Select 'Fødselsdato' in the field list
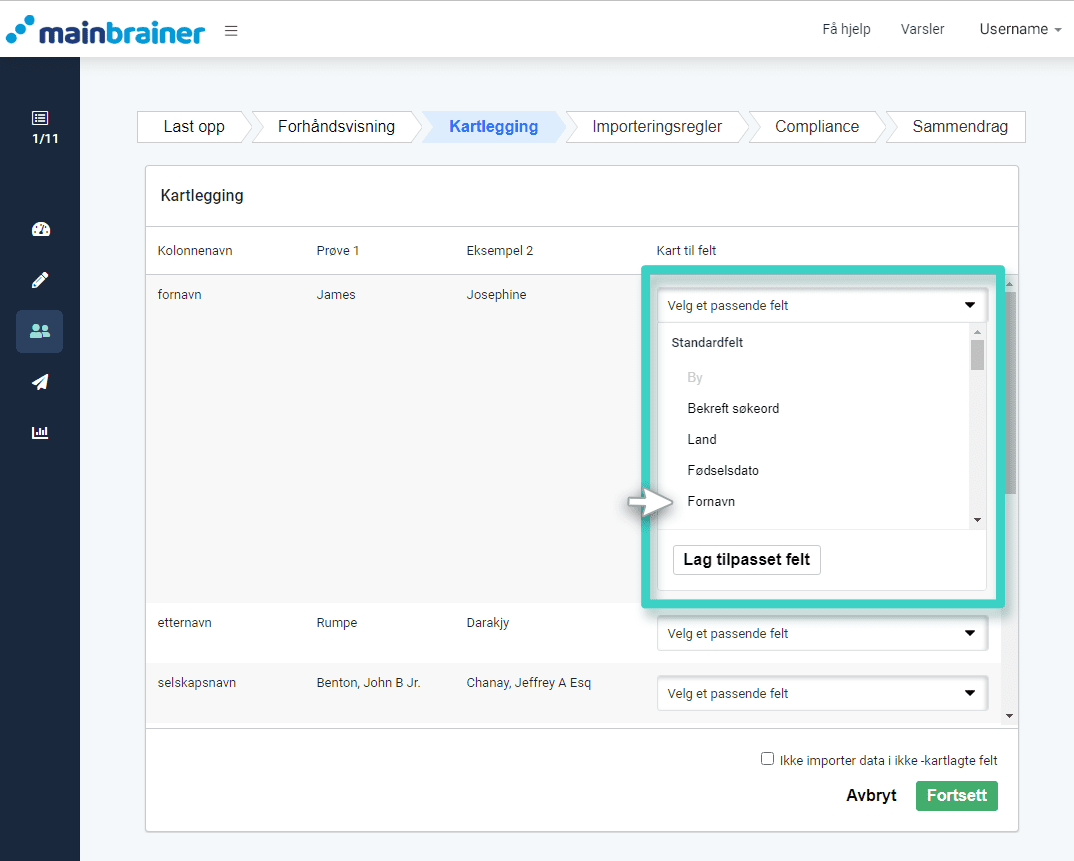1074x861 pixels. pyautogui.click(x=723, y=470)
